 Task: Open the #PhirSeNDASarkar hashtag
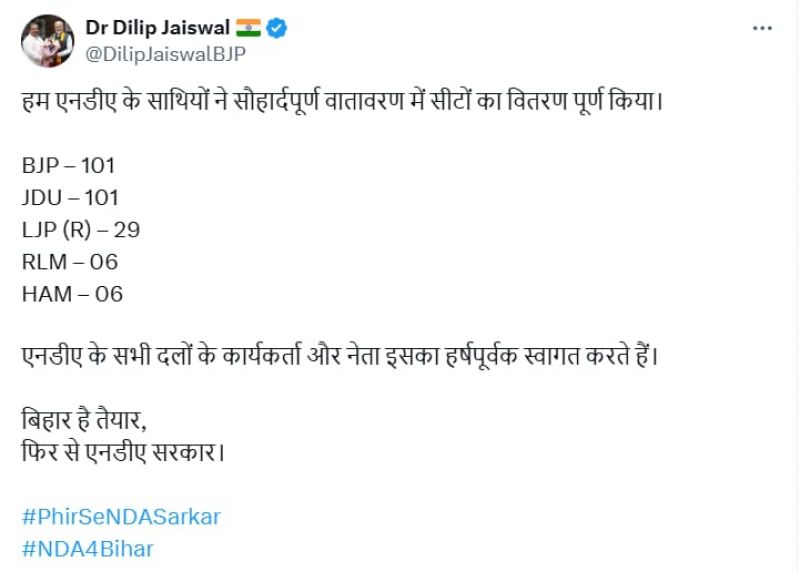[120, 517]
